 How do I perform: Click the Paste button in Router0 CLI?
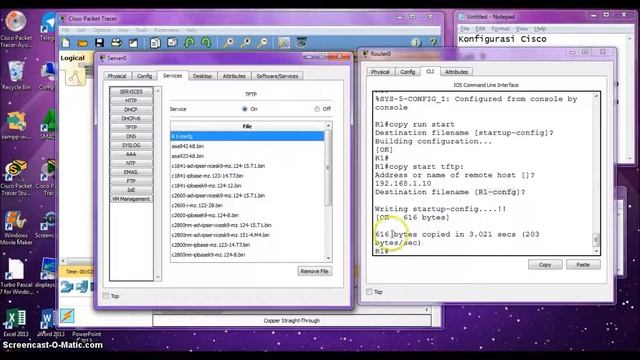click(583, 265)
